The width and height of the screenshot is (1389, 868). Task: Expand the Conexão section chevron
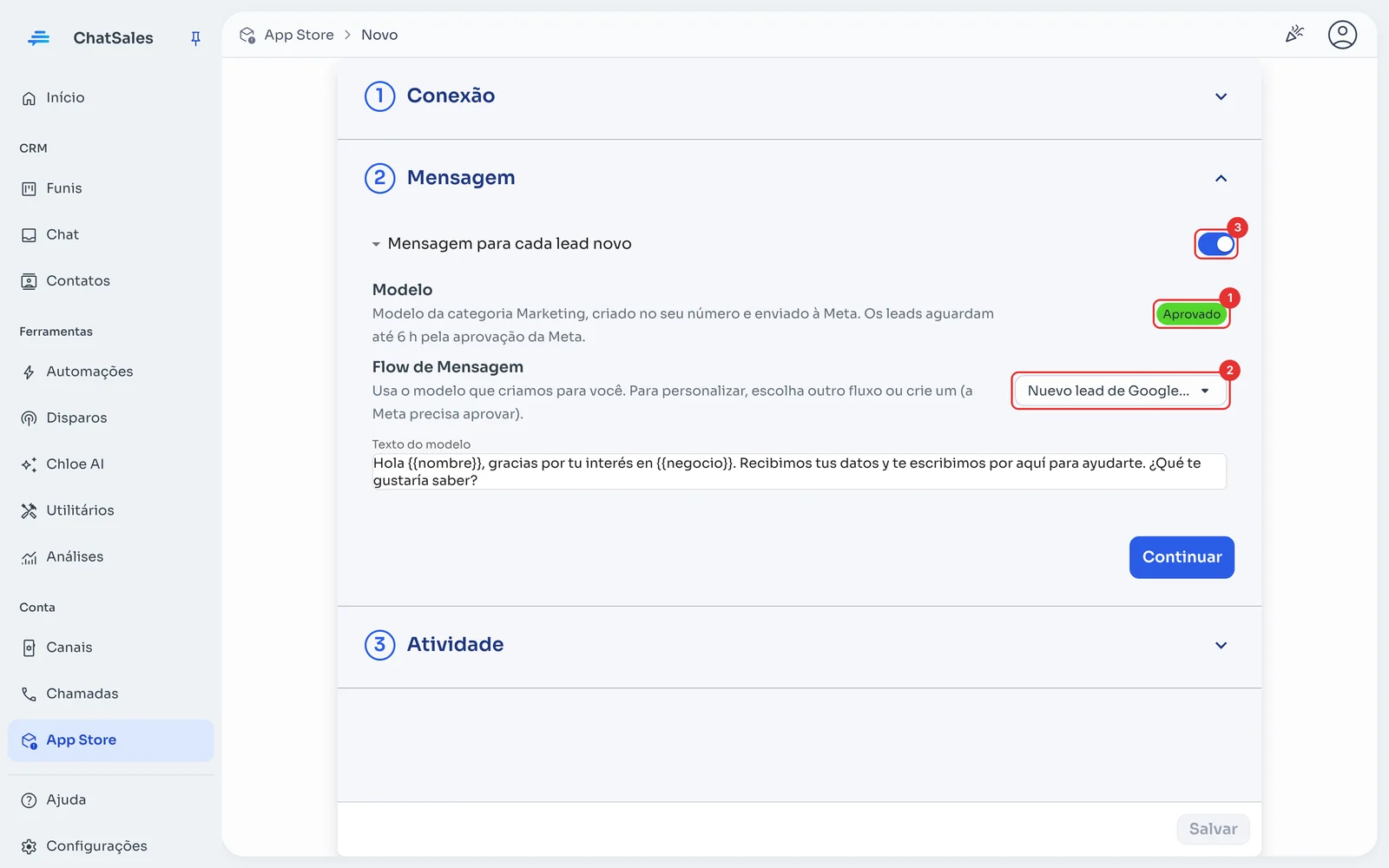(1221, 96)
